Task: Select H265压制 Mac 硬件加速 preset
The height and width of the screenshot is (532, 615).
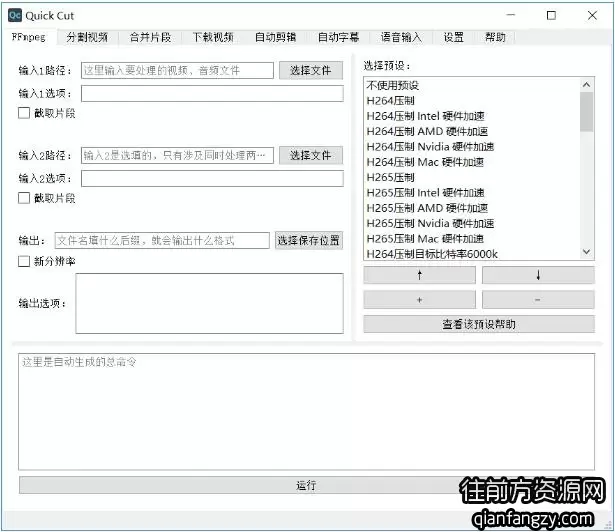Action: (472, 238)
